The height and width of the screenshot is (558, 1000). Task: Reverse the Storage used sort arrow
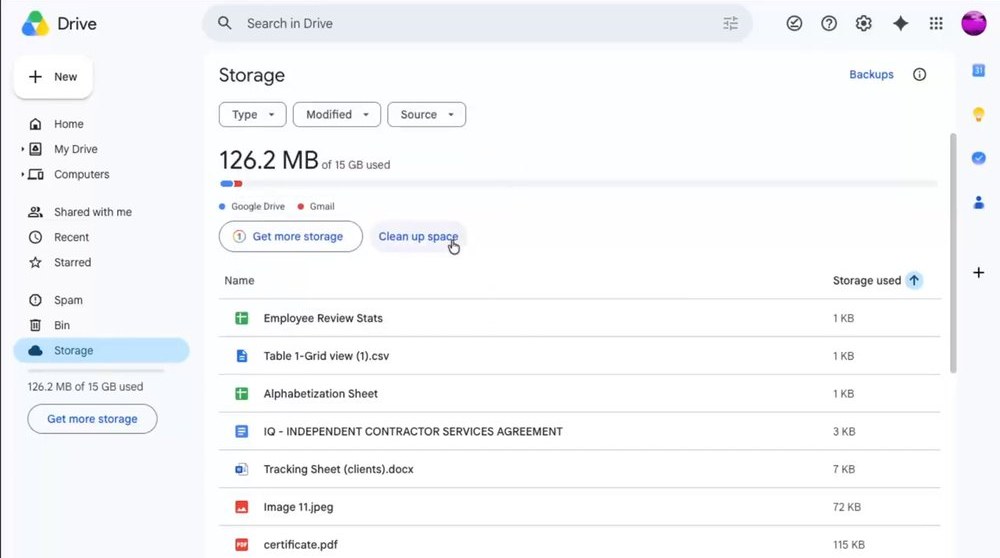coord(914,281)
